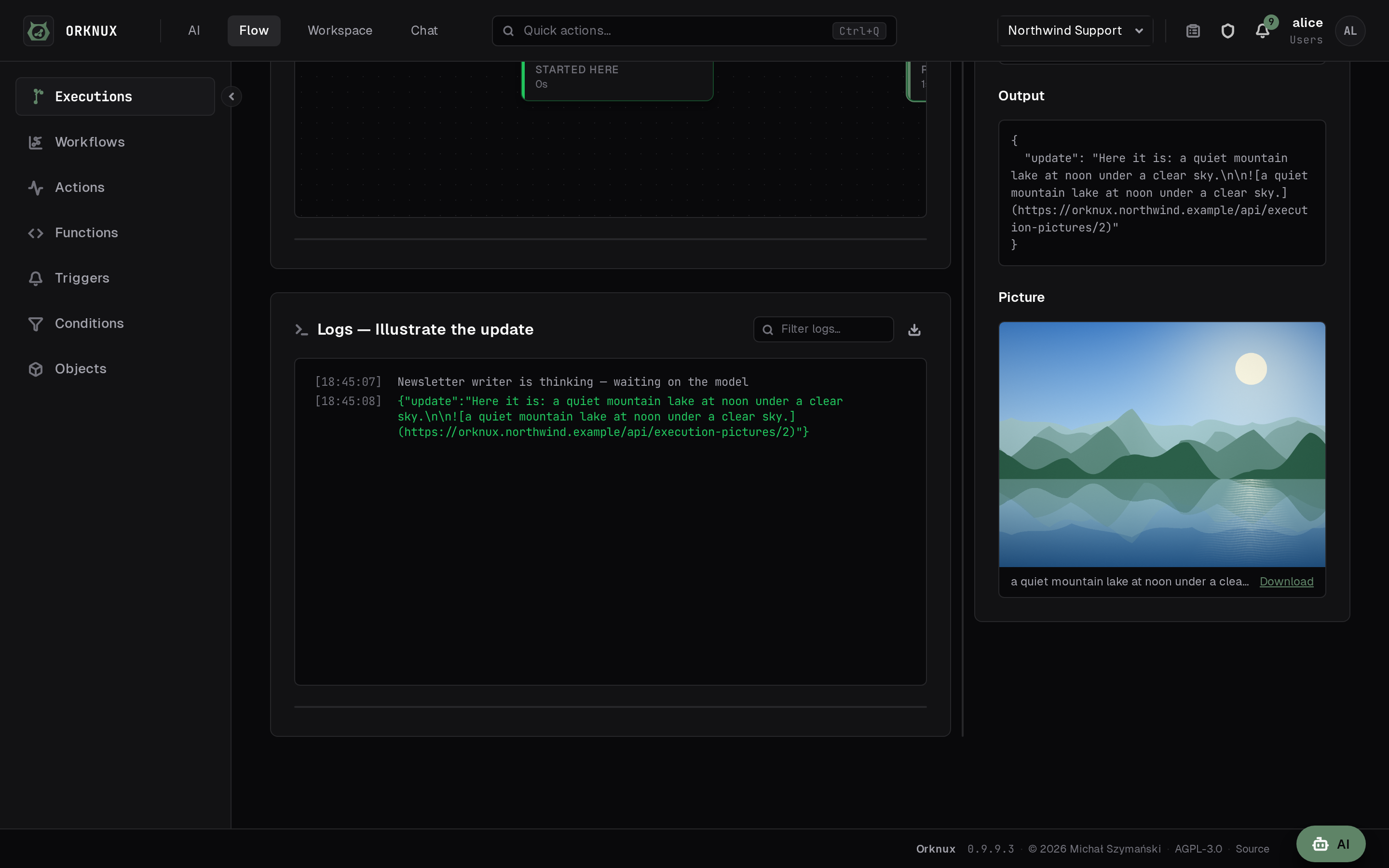Click the Ctrl+Q shortcut badge

coord(858,31)
